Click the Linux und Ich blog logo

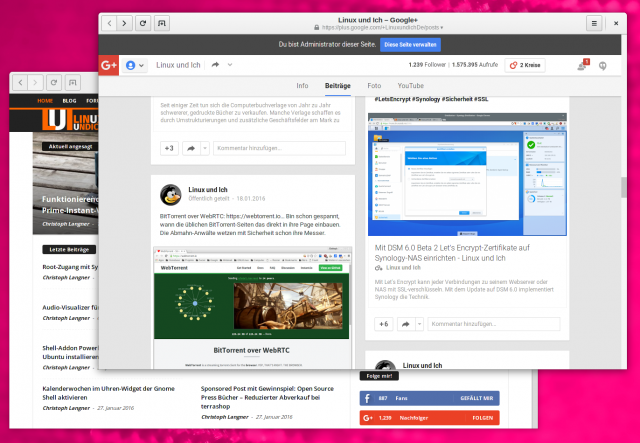70,121
